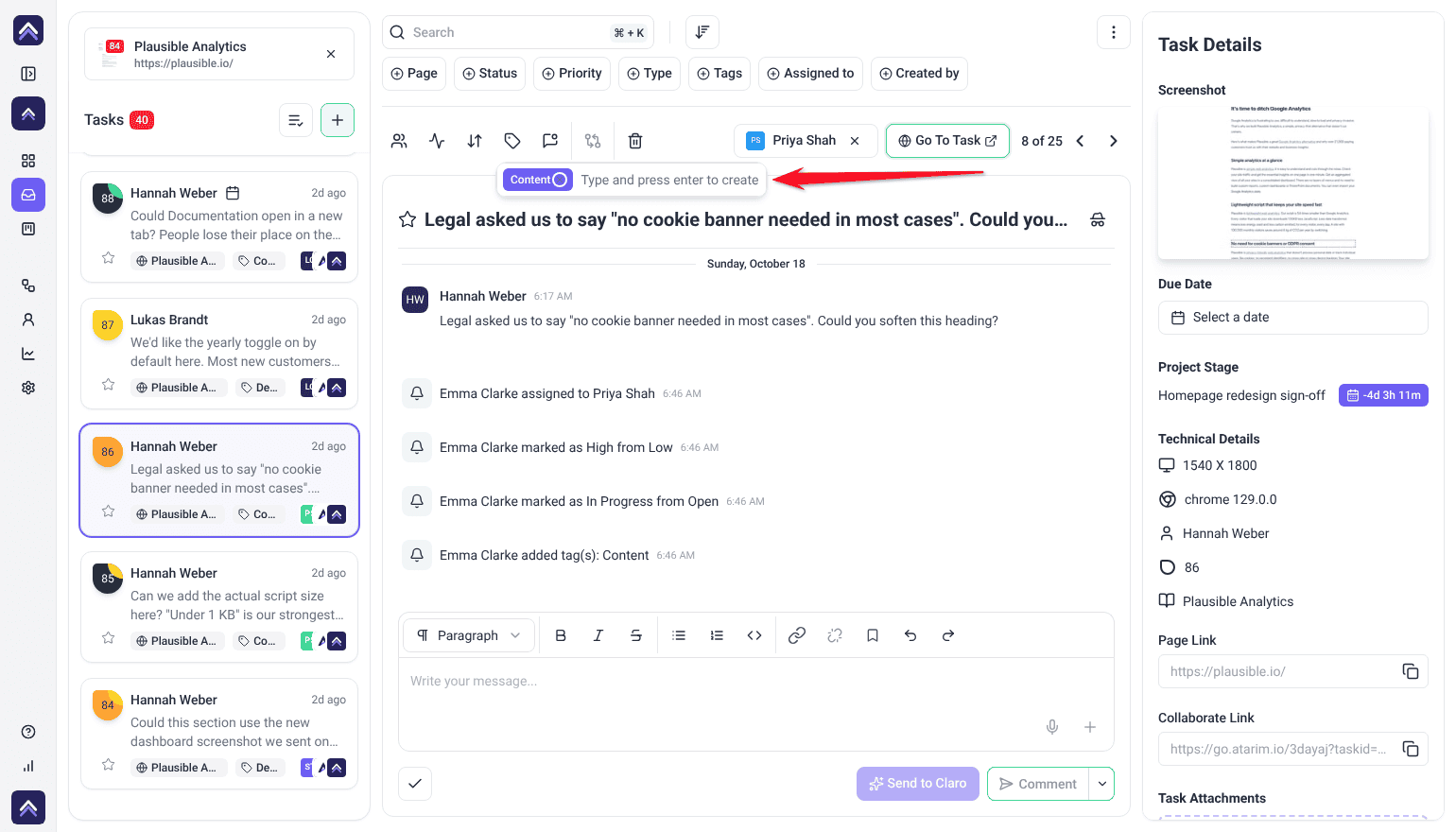
Task: Click the Send to Claro button
Action: pyautogui.click(x=918, y=783)
